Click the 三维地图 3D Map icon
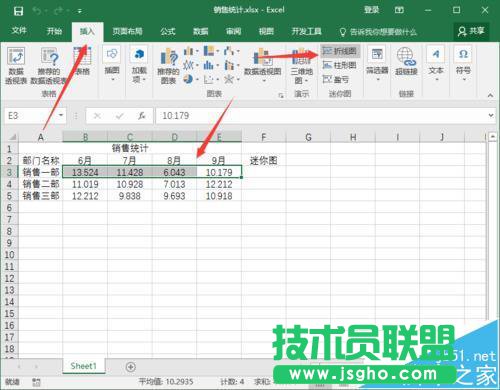This screenshot has width=500, height=390. (x=301, y=65)
